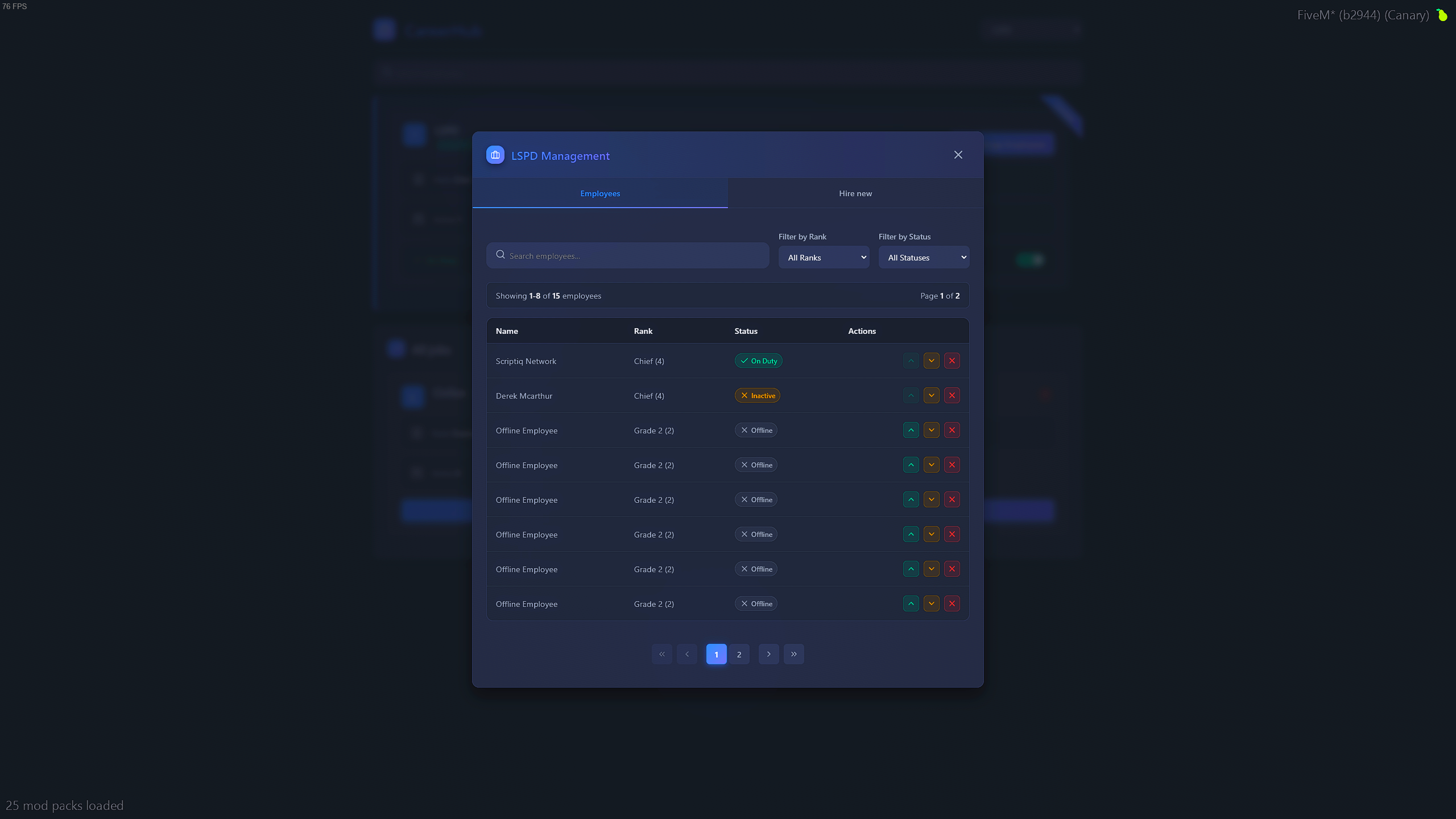Click the briefcase icon beside LSPD Management

coord(495,155)
